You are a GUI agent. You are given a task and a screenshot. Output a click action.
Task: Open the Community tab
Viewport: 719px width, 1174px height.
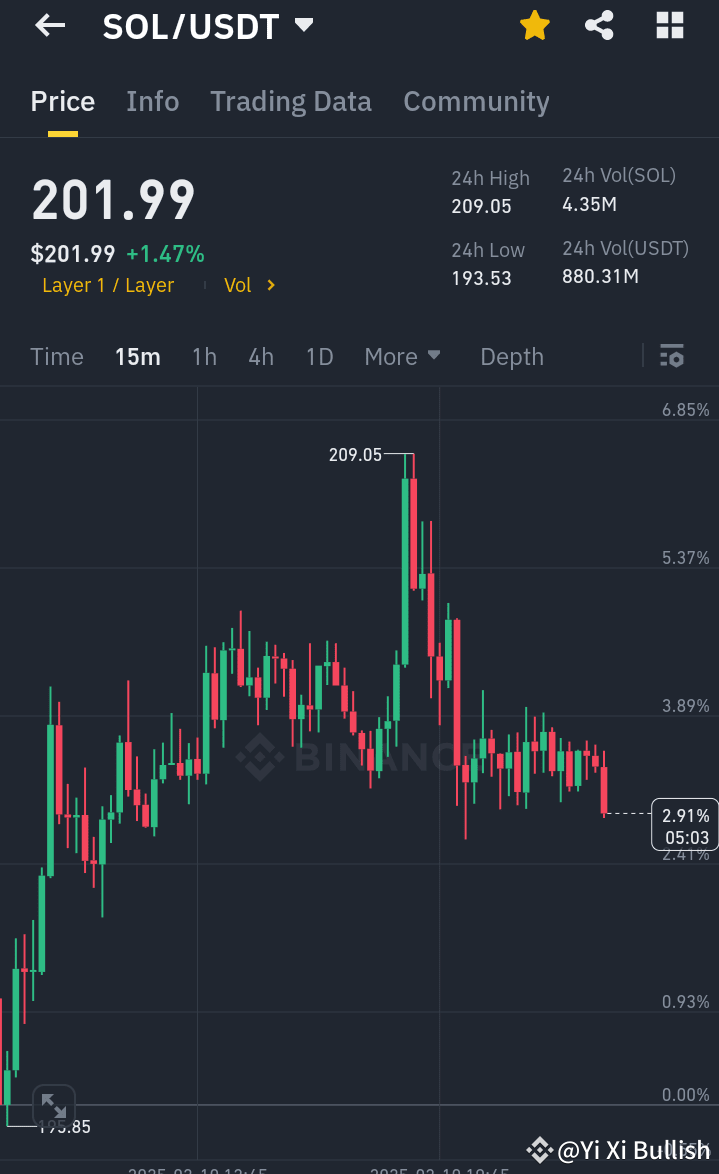pos(476,101)
